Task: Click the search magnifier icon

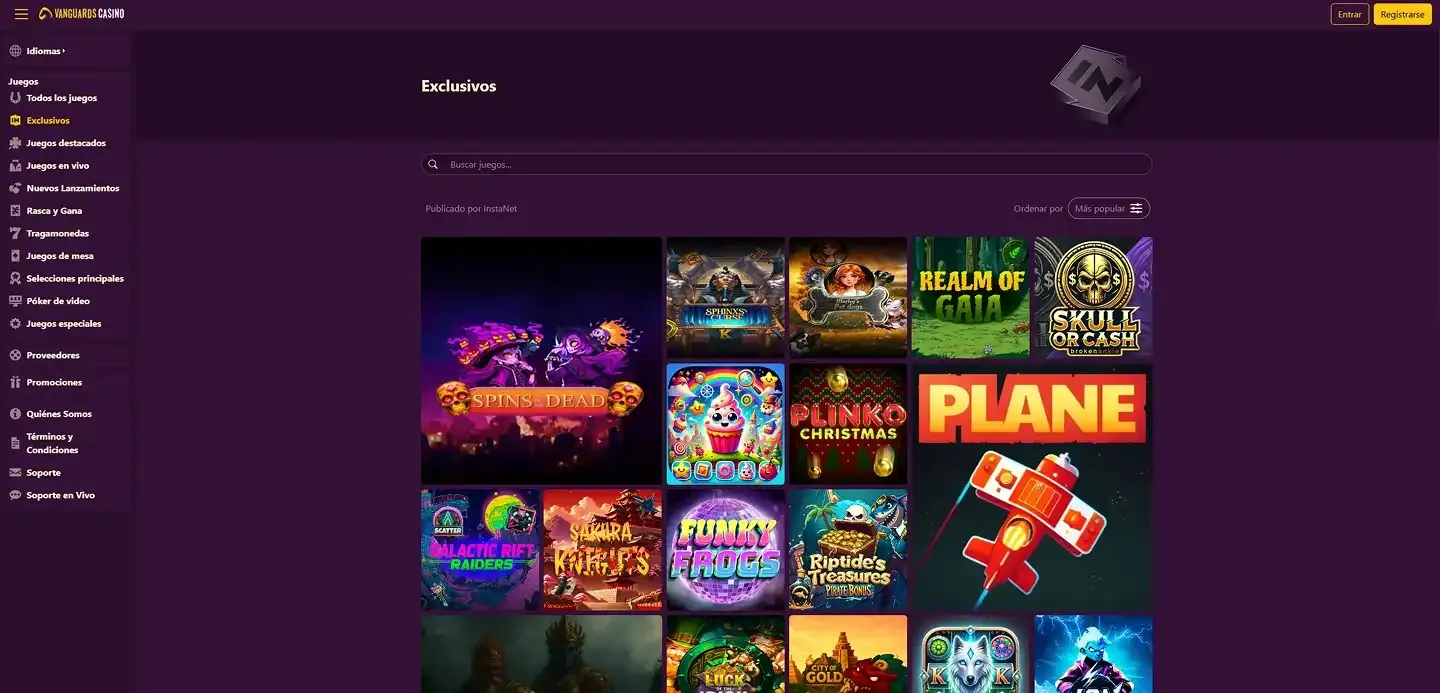Action: (x=433, y=164)
